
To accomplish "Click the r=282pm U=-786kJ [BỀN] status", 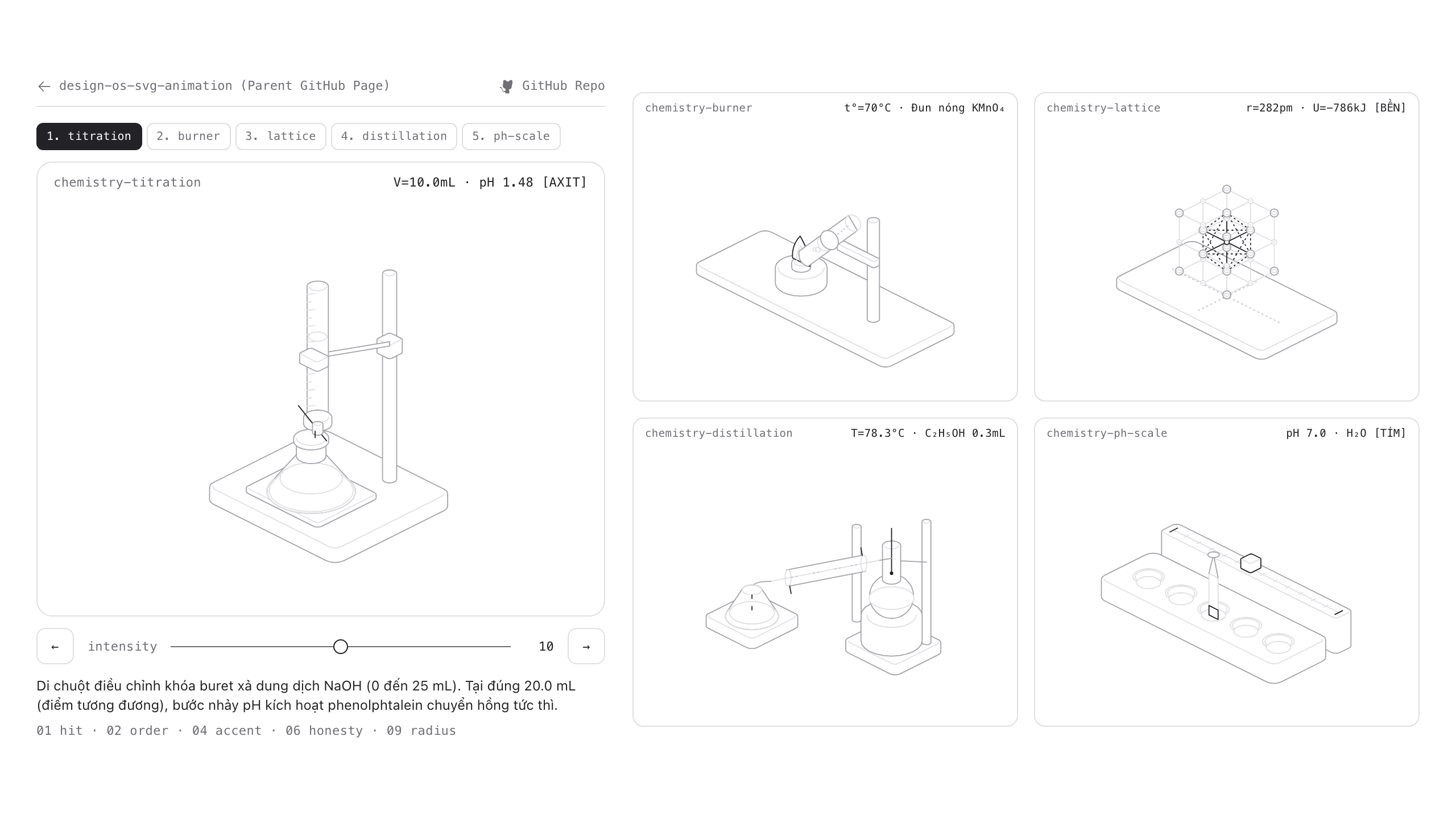I will [1326, 107].
